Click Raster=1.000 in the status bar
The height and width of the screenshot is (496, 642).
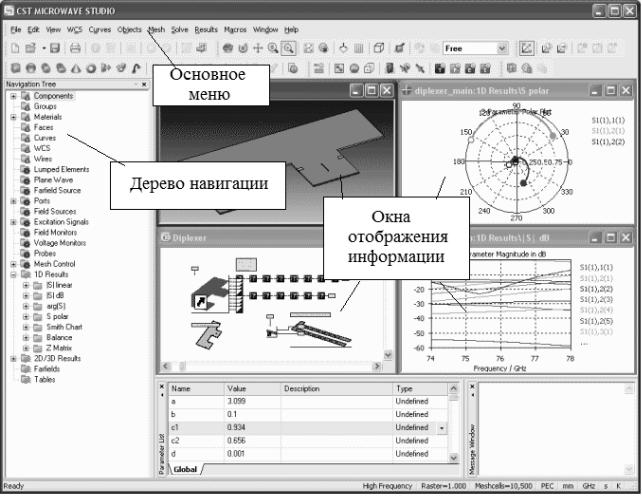[443, 486]
